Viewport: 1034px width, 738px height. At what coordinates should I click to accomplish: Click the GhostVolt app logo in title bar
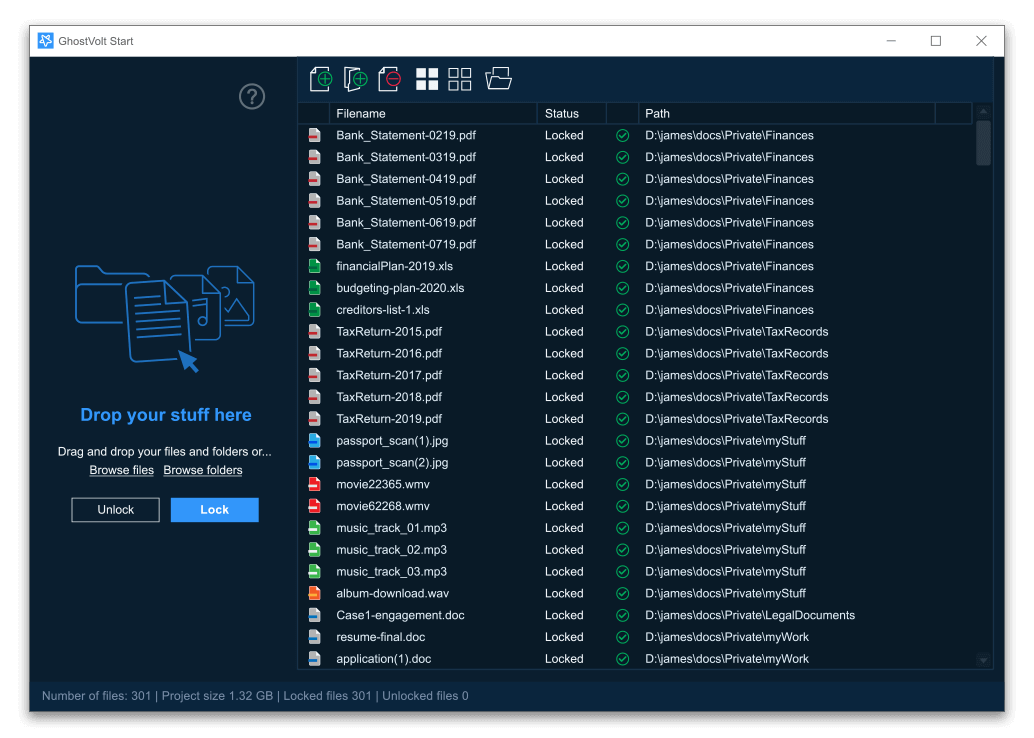click(x=46, y=41)
